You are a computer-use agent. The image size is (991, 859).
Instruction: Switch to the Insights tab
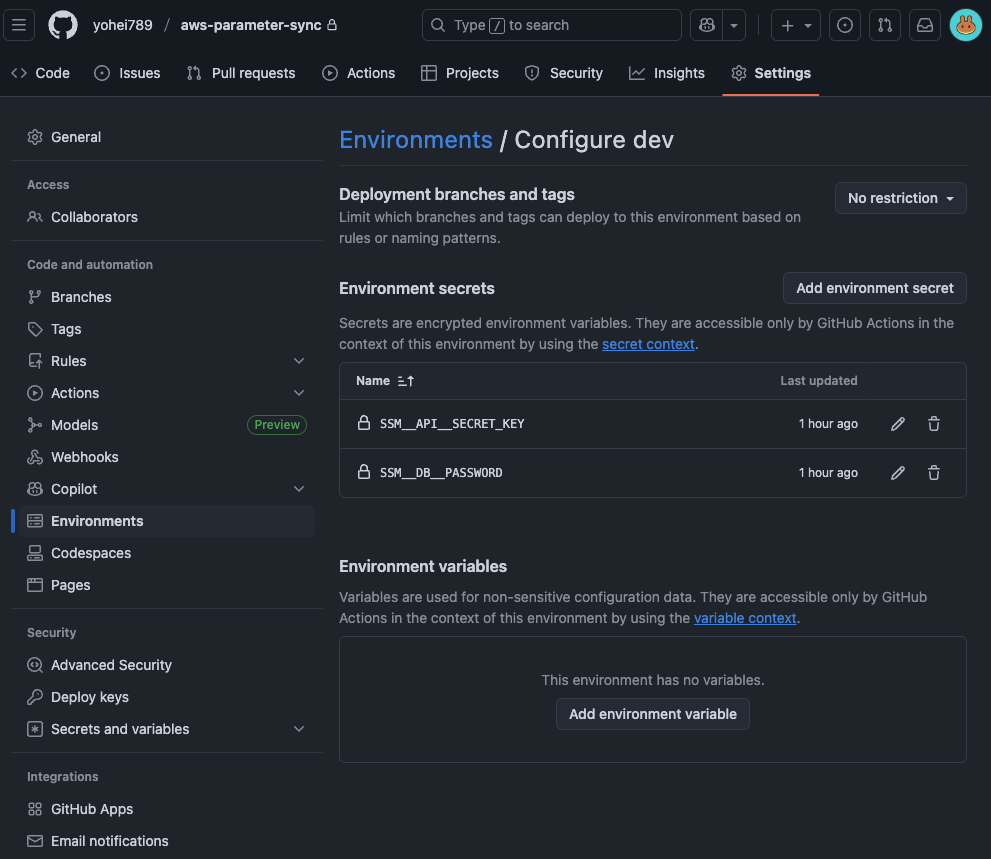666,72
